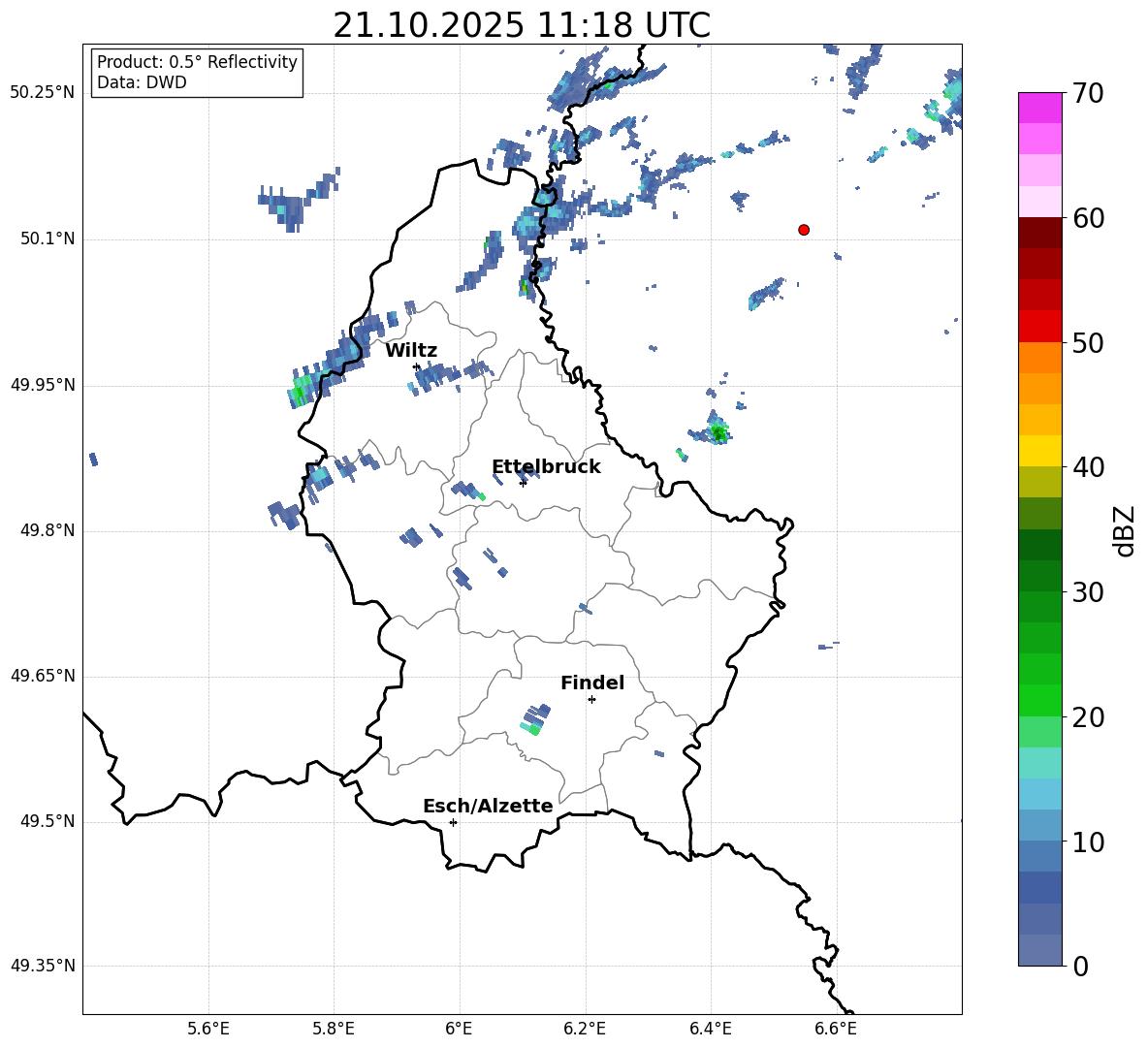Click the 49.65°N latitude label
This screenshot has height=1048, width=1148.
[x=44, y=675]
